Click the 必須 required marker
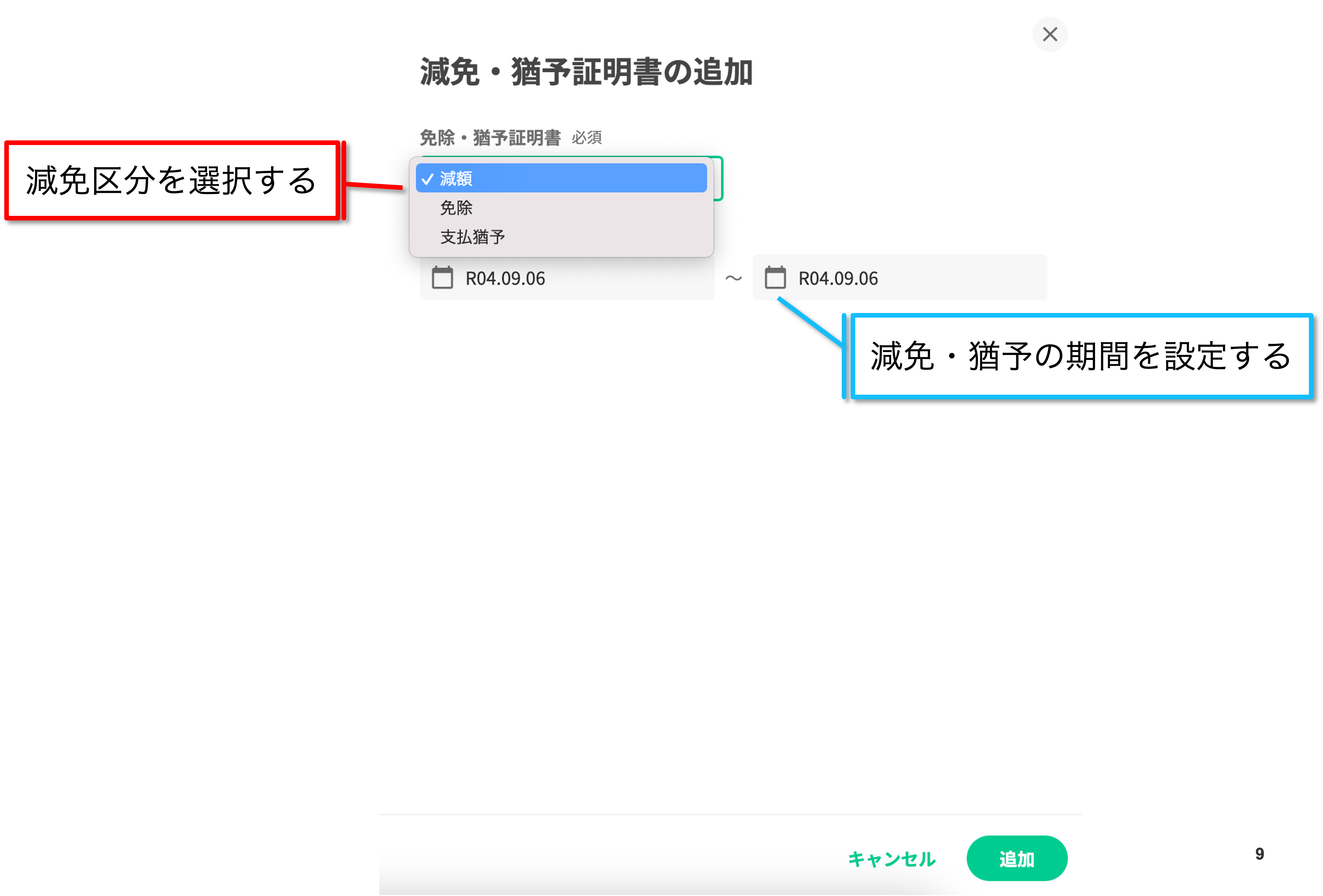Image resolution: width=1323 pixels, height=896 pixels. click(586, 138)
